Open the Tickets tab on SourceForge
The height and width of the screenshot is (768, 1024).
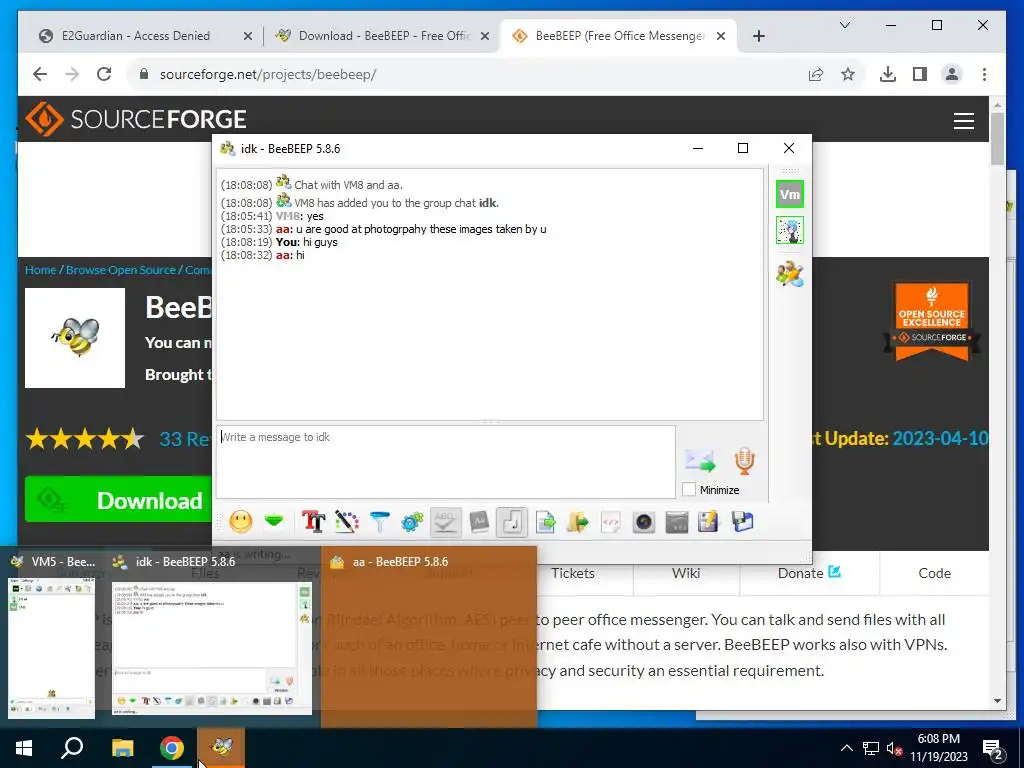tap(573, 573)
